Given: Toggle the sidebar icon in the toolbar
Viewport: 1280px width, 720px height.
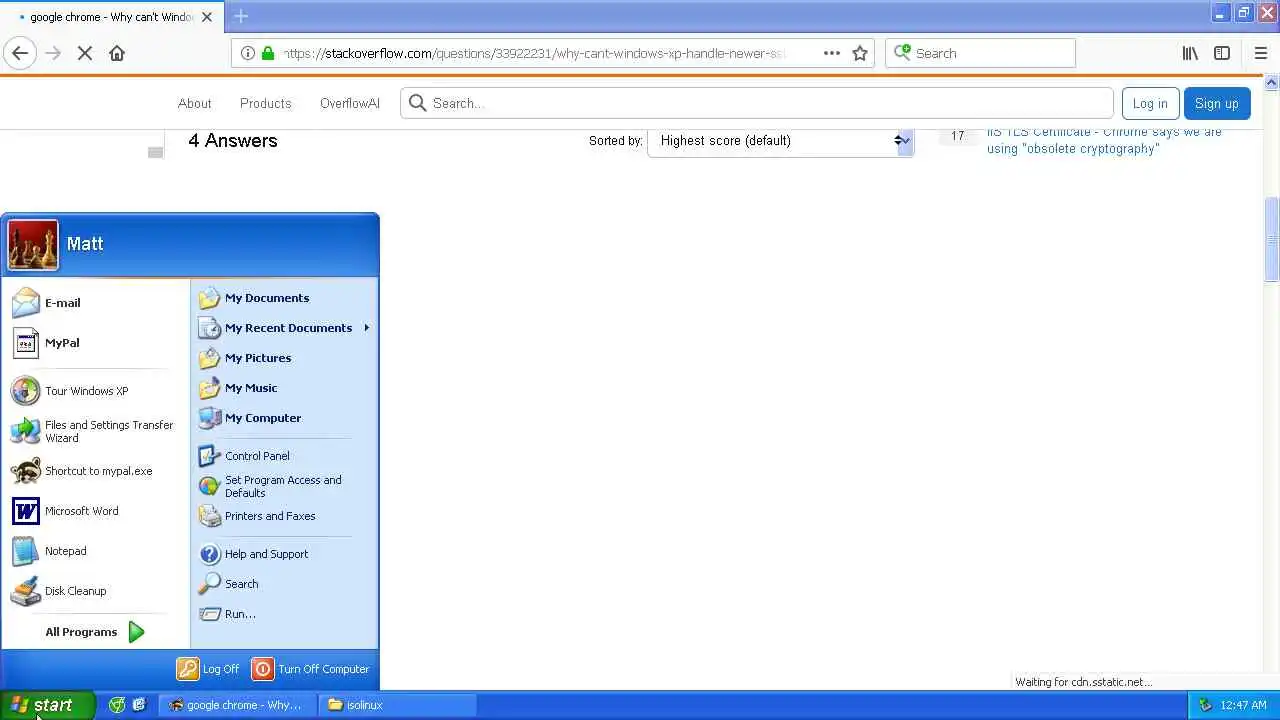Looking at the screenshot, I should (1222, 53).
